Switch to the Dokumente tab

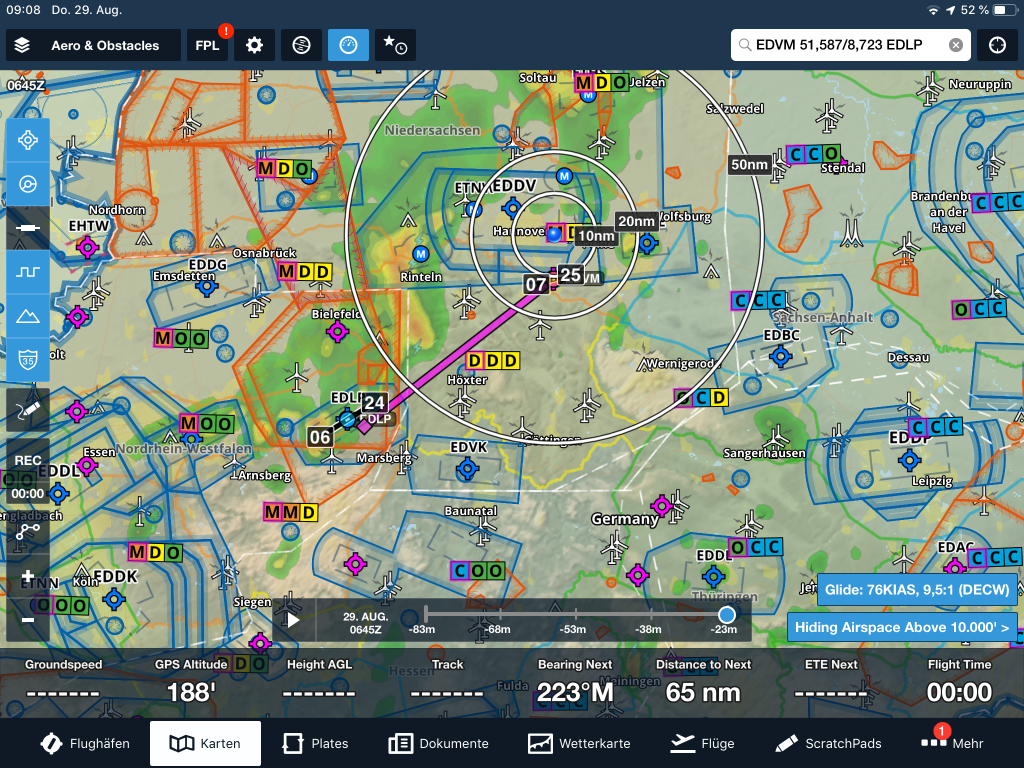(x=438, y=743)
